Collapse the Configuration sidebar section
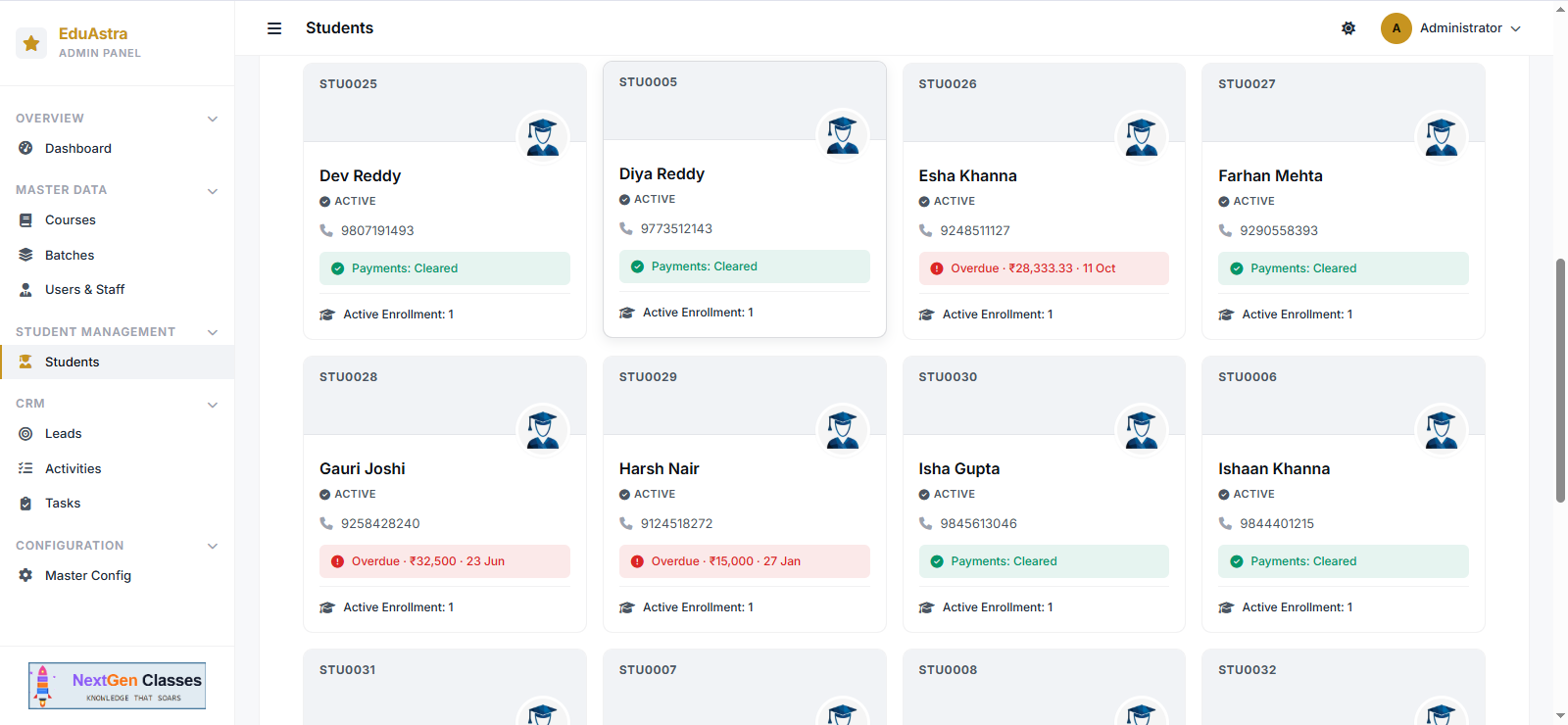The image size is (1568, 725). (x=213, y=546)
